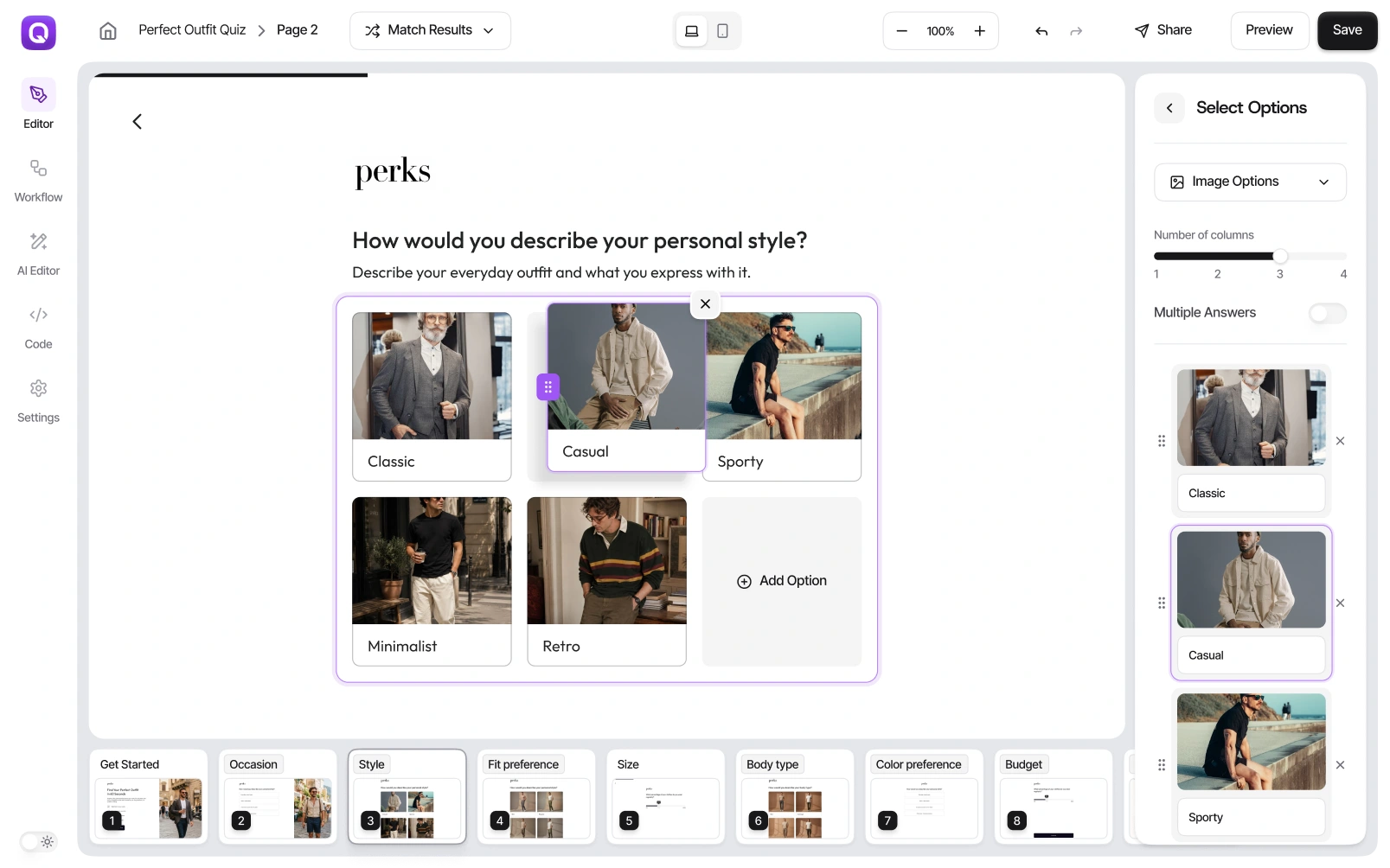Viewport: 1390px width, 868px height.
Task: Switch to mobile preview mode
Action: [722, 31]
